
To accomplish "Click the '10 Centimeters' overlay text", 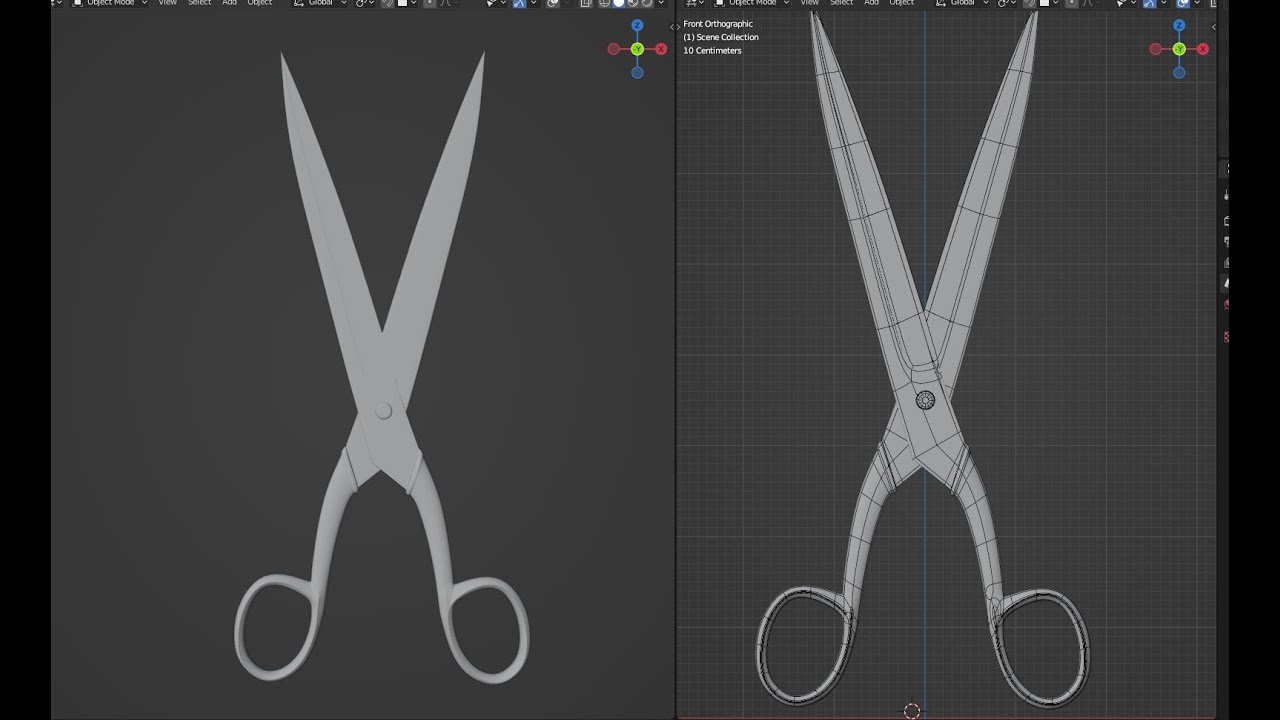I will point(712,50).
